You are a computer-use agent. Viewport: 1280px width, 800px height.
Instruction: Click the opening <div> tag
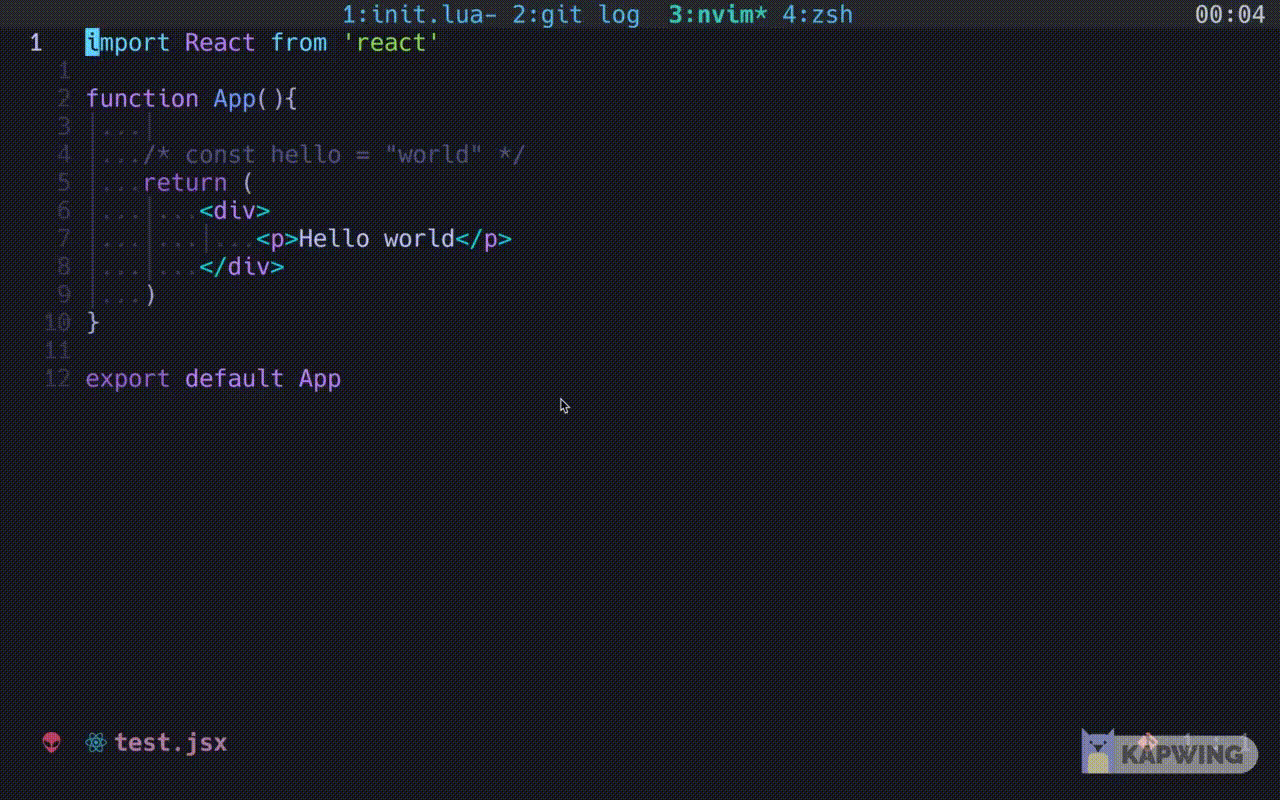point(235,211)
